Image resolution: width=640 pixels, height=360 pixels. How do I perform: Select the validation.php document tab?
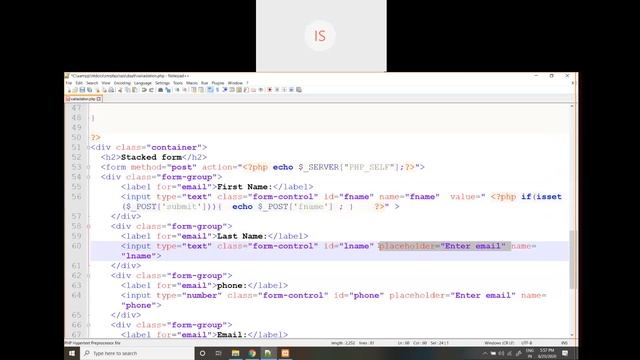pyautogui.click(x=83, y=99)
